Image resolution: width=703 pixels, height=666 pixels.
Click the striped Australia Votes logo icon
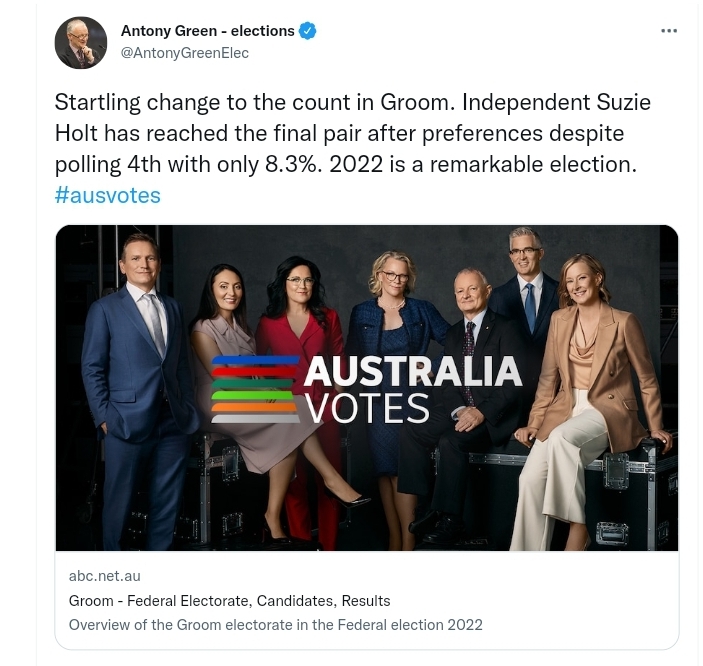(x=255, y=388)
